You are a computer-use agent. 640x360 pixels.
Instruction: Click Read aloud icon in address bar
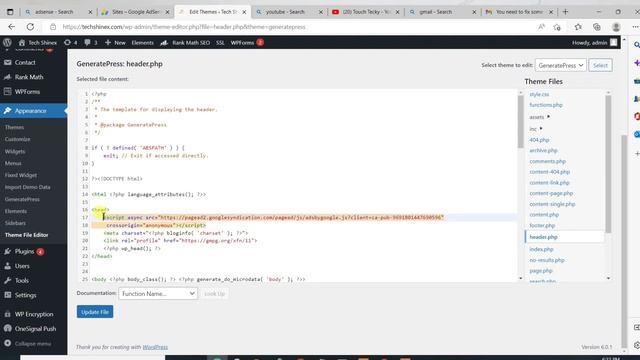tap(541, 27)
